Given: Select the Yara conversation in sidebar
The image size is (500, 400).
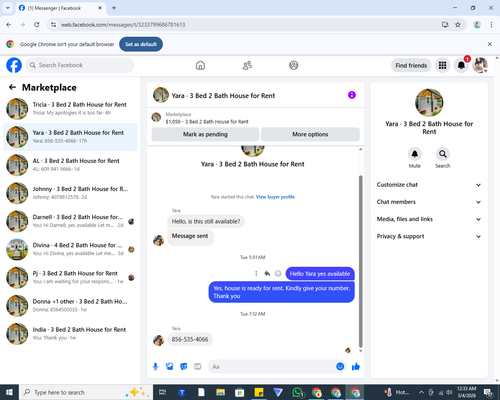Looking at the screenshot, I should (x=70, y=137).
